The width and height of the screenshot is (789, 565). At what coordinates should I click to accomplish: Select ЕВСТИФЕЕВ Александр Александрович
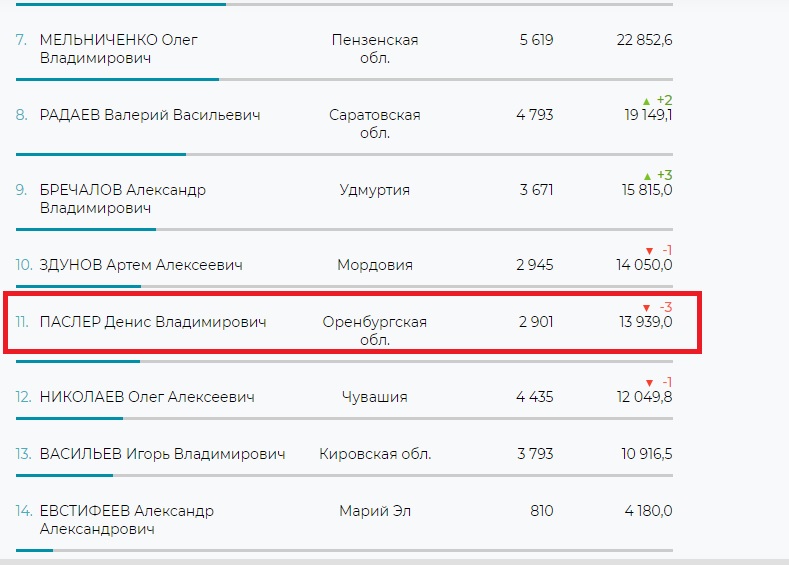click(x=126, y=520)
